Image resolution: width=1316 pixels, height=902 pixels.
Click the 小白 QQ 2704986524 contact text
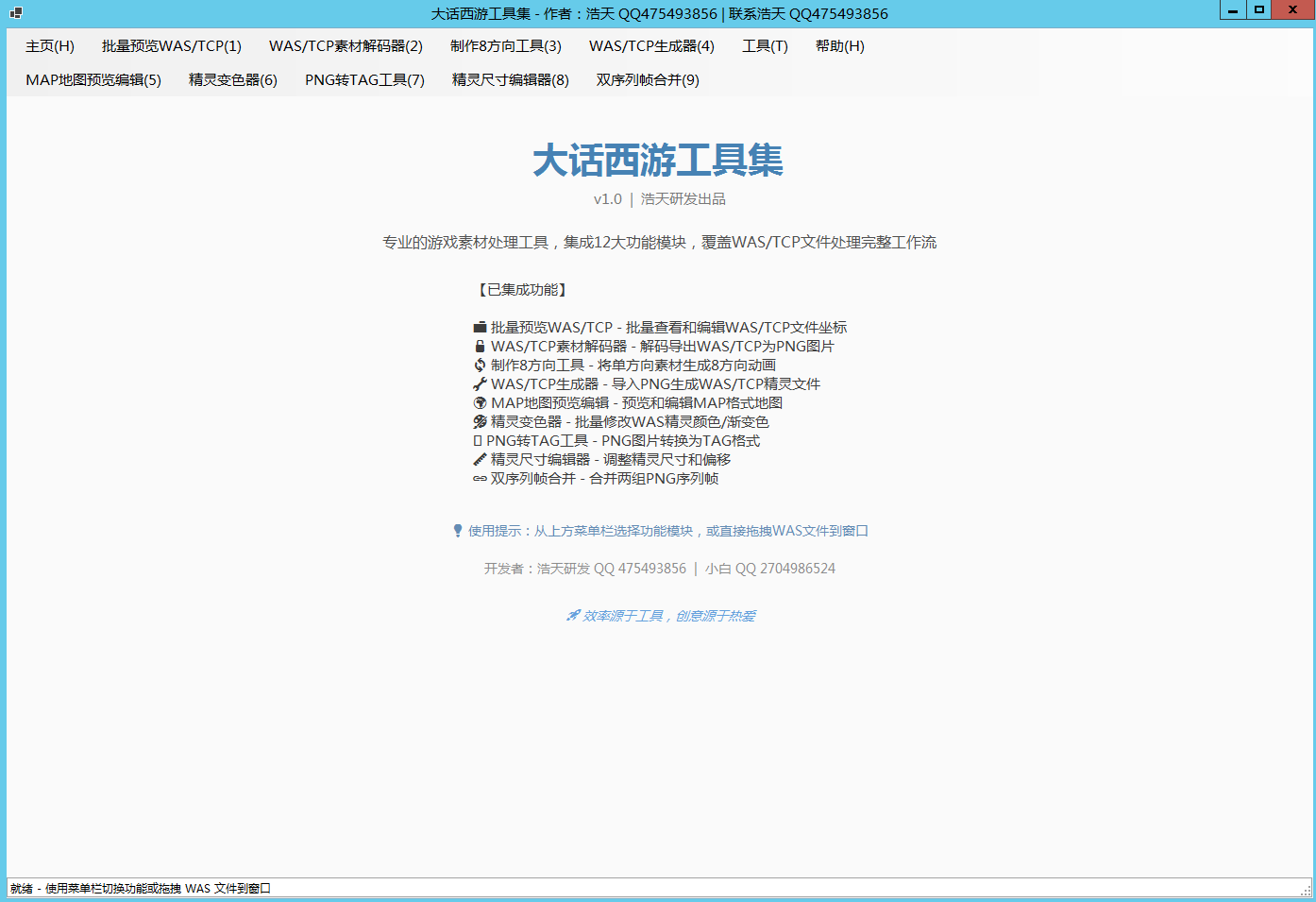(x=769, y=568)
